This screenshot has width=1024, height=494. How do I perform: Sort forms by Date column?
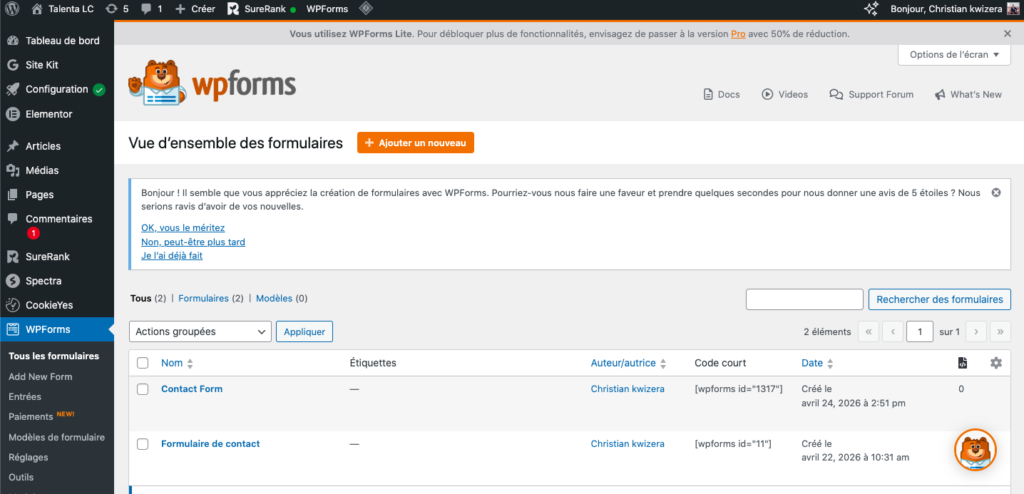tap(817, 363)
